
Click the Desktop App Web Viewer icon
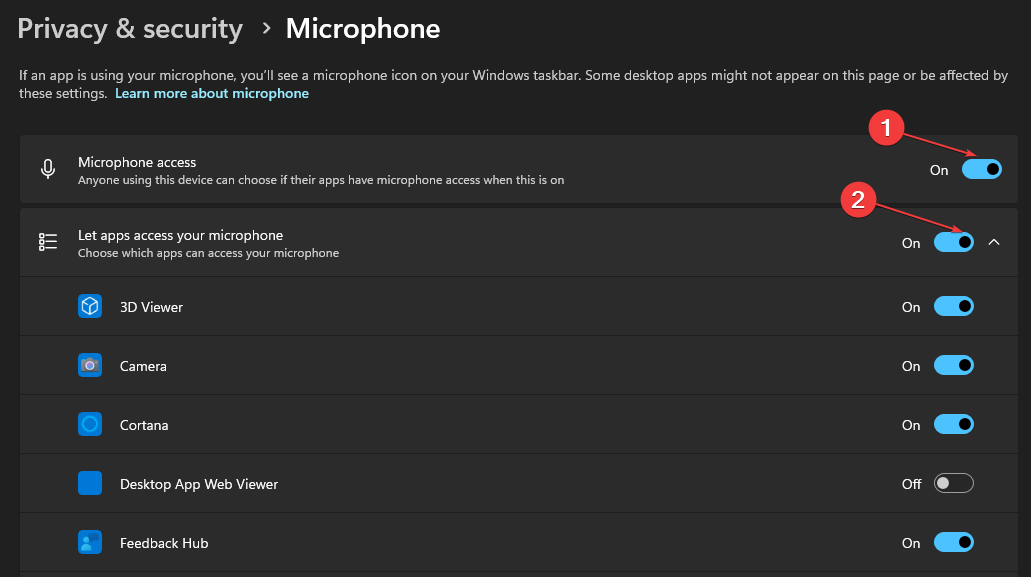point(90,483)
